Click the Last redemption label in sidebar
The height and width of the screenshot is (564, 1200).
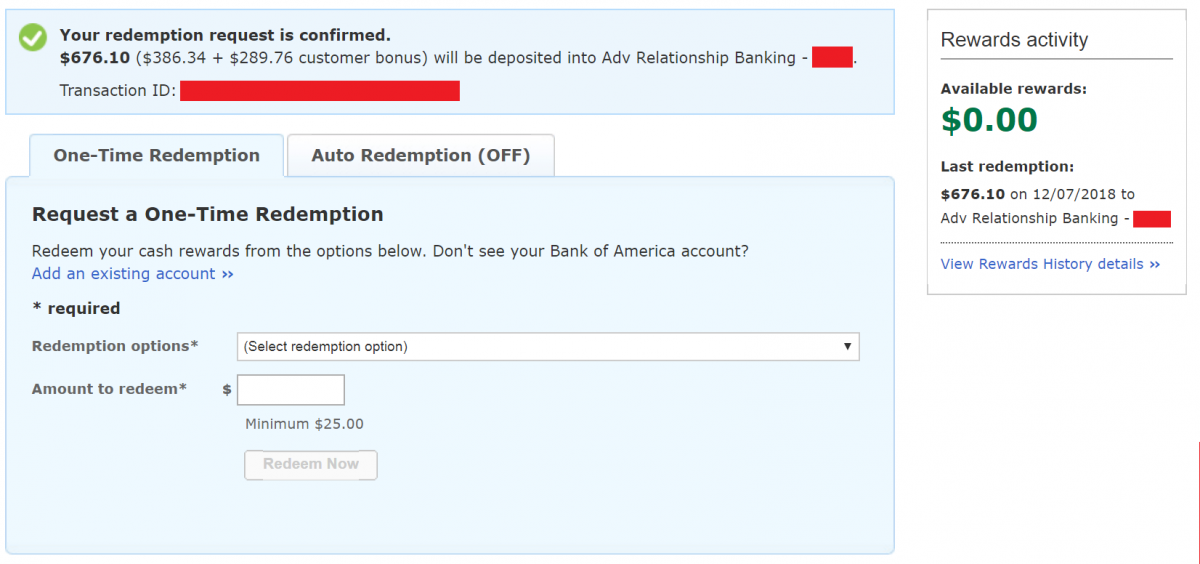(x=1007, y=167)
